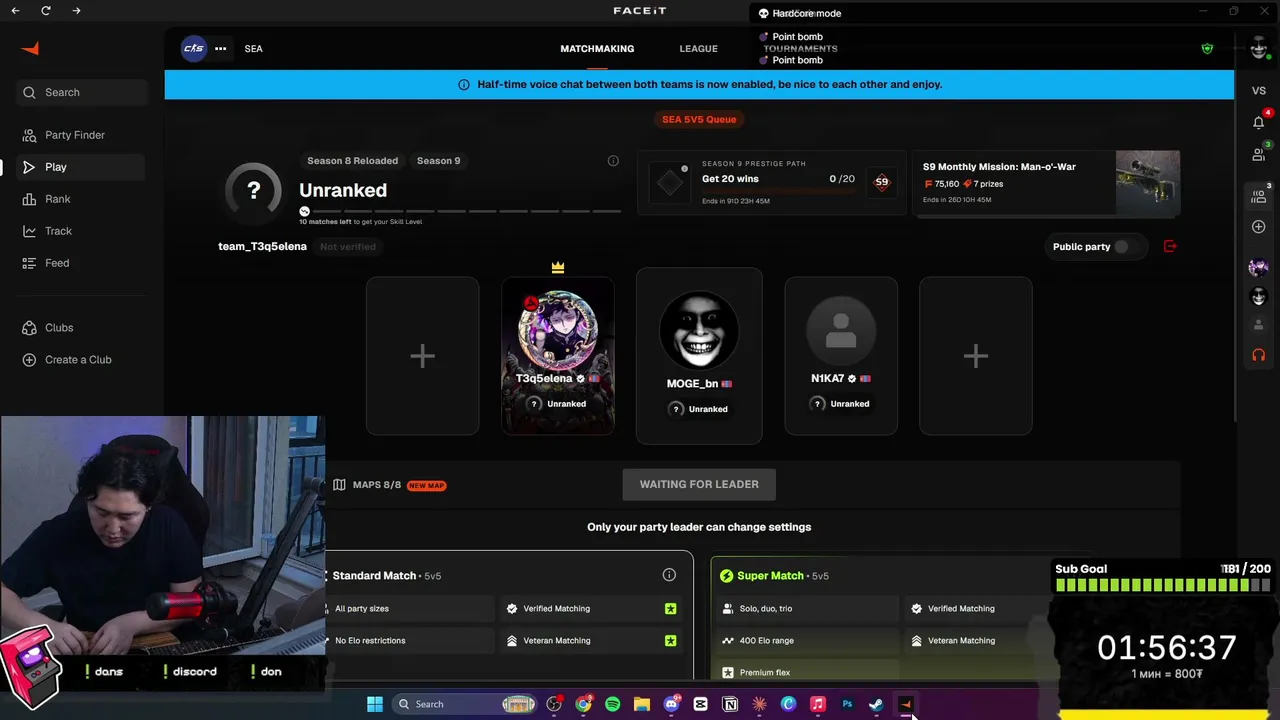
Task: Click the Get 20 wins progress bar
Action: click(778, 191)
